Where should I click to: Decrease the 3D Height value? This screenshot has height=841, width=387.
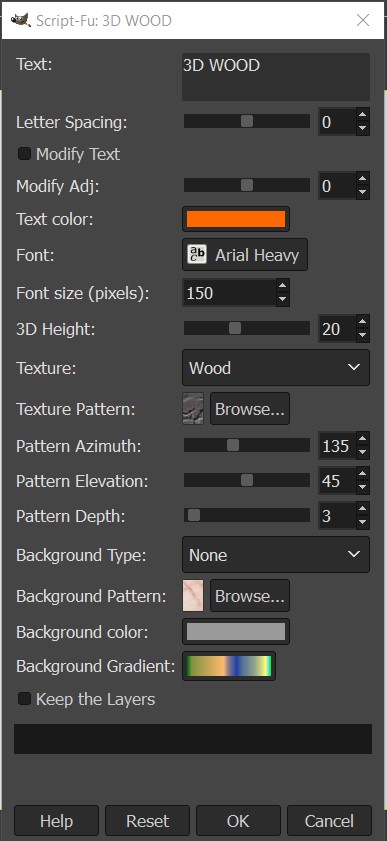363,335
